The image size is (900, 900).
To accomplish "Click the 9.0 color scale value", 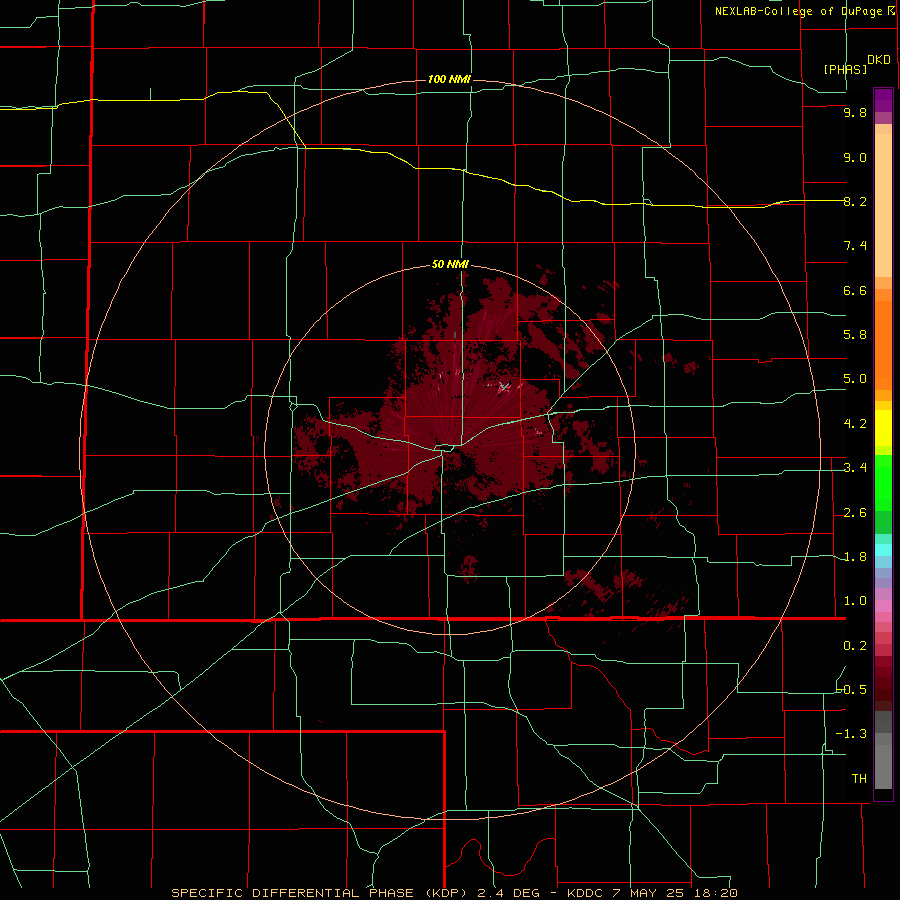I will point(855,157).
